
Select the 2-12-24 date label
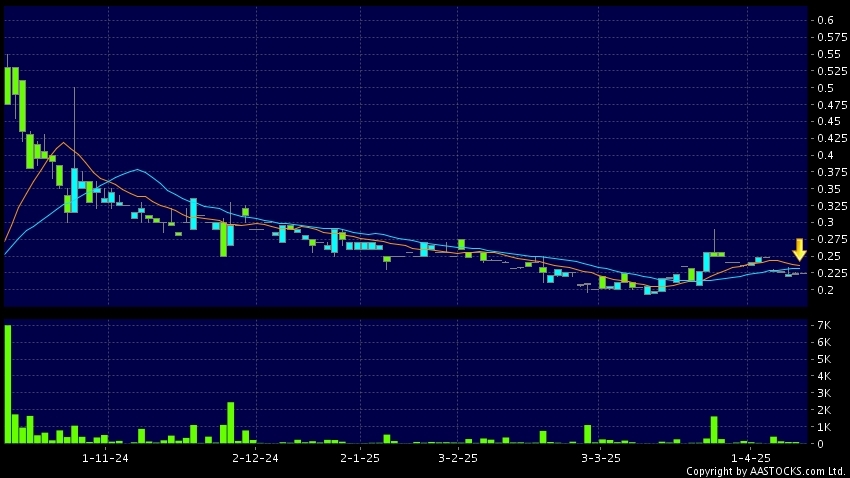pyautogui.click(x=255, y=458)
